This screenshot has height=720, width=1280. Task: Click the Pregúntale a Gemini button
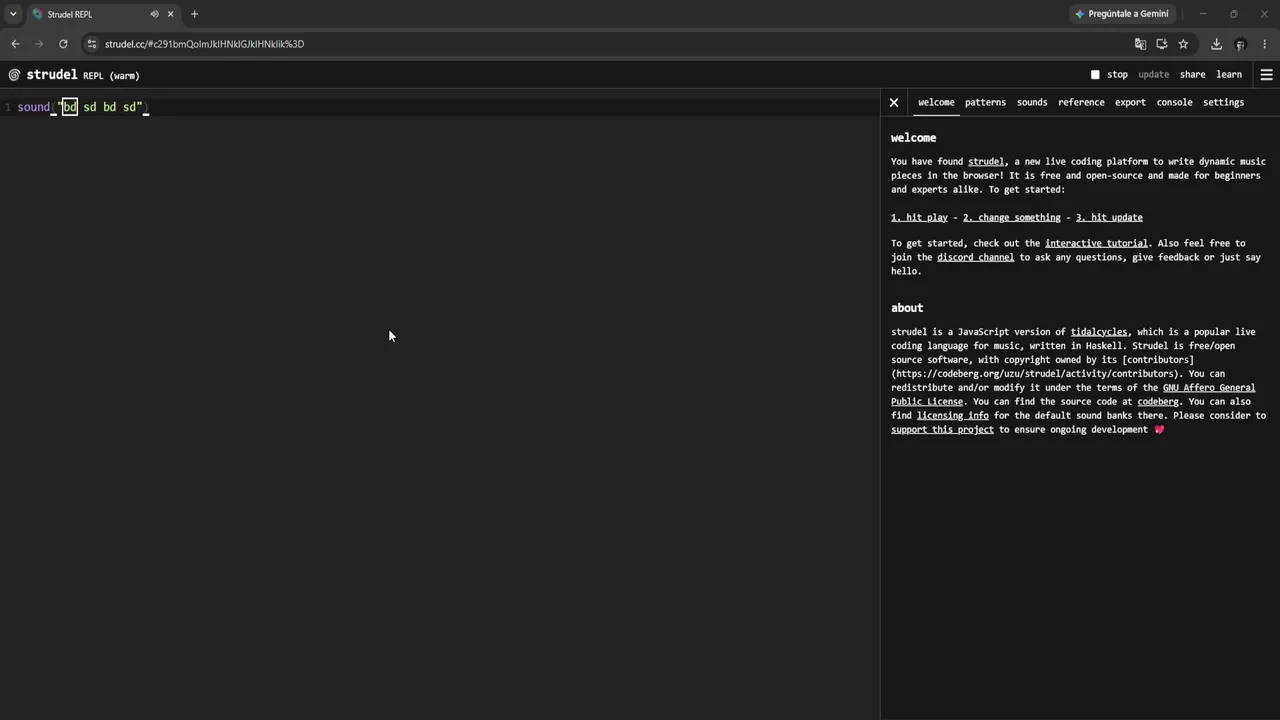pyautogui.click(x=1121, y=14)
